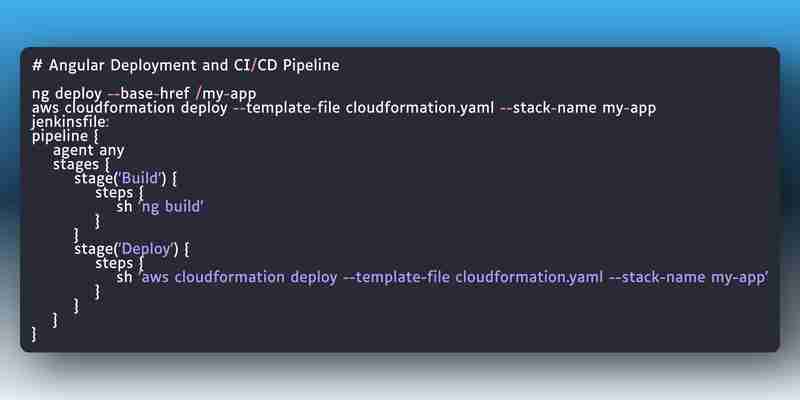Click the heading comment about Angular Deployment
This screenshot has height=400, width=800.
(x=186, y=66)
